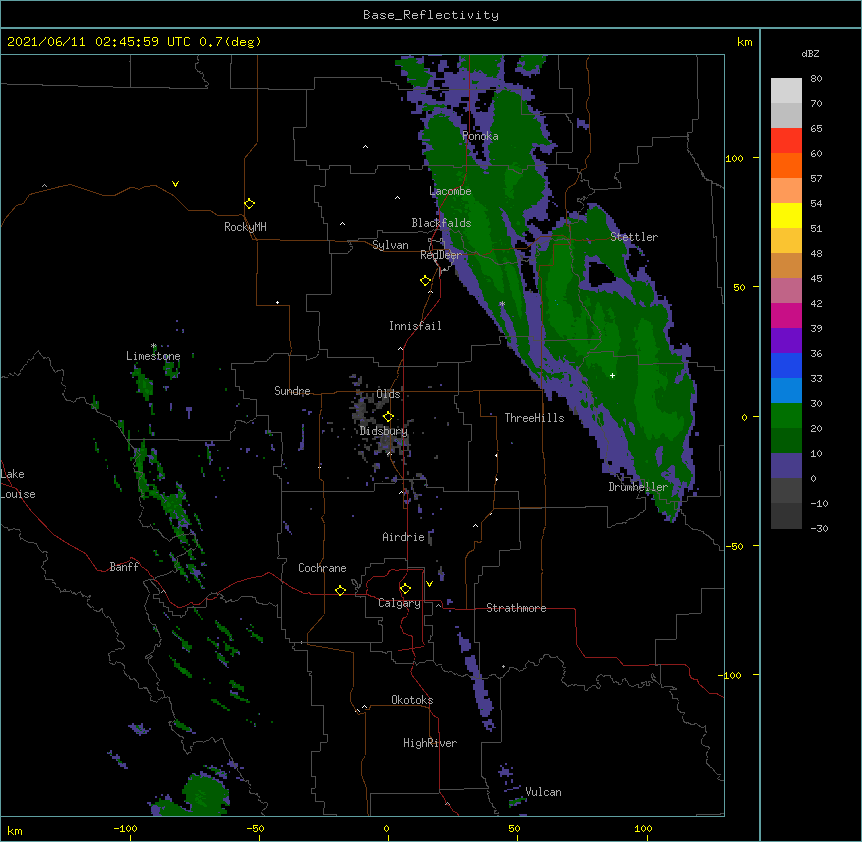
Task: Pick the slate purple 10 dBZ legend swatch
Action: tap(786, 466)
